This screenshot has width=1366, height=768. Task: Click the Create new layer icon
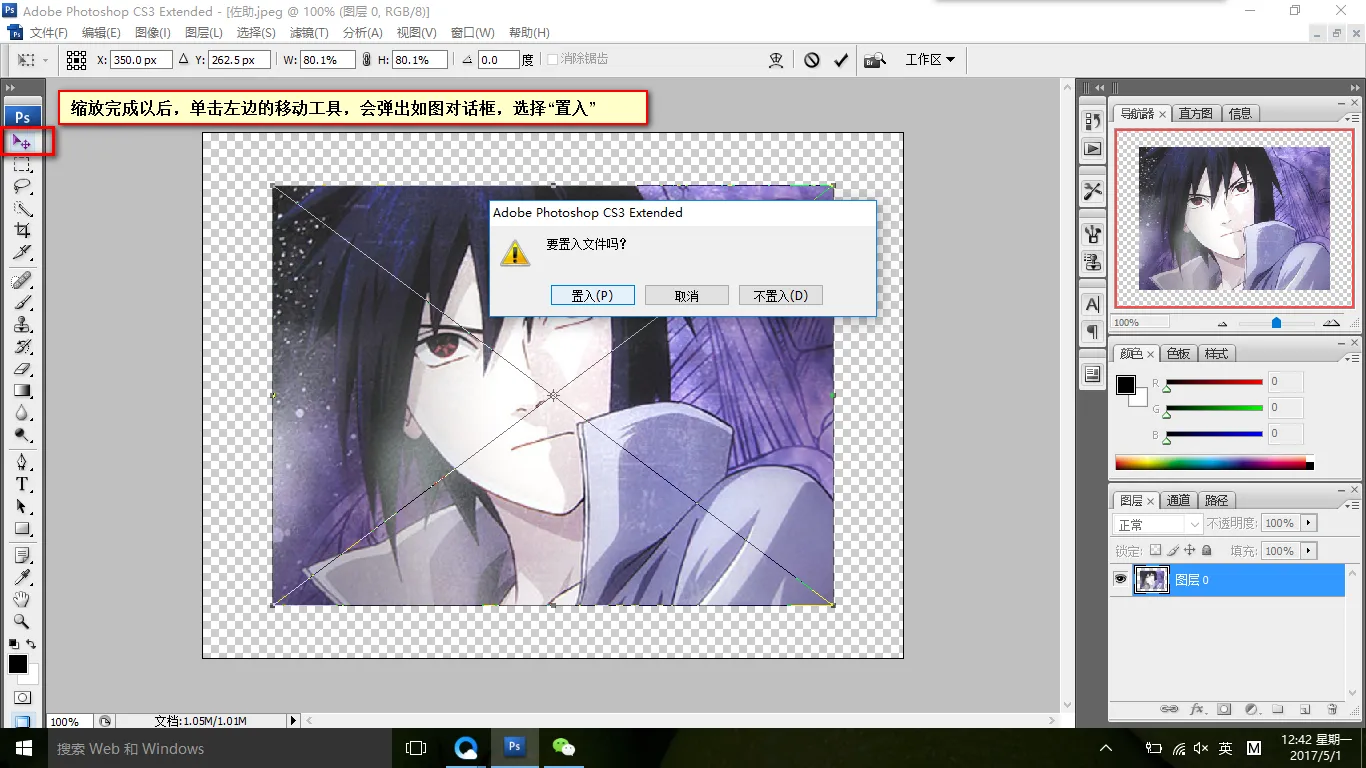1304,709
